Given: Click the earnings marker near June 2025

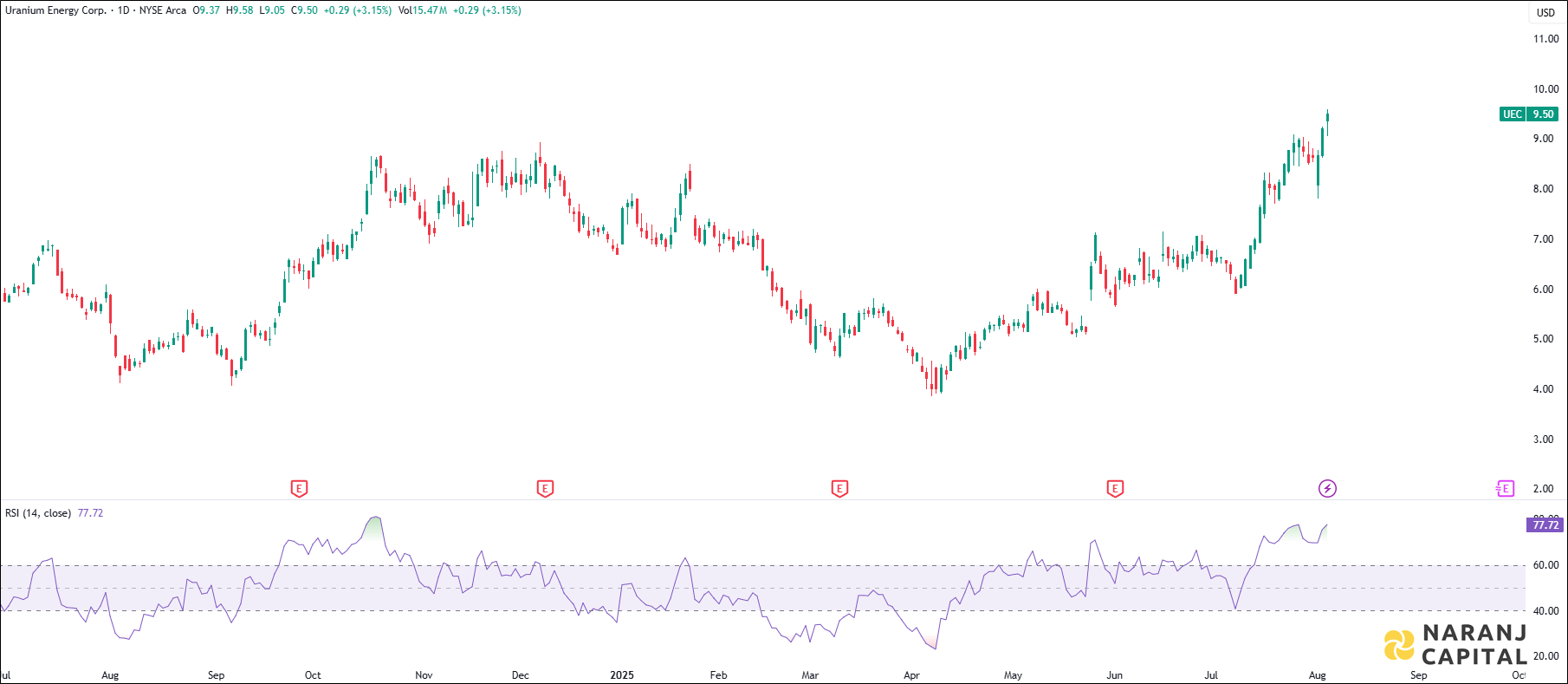Looking at the screenshot, I should [x=1115, y=489].
